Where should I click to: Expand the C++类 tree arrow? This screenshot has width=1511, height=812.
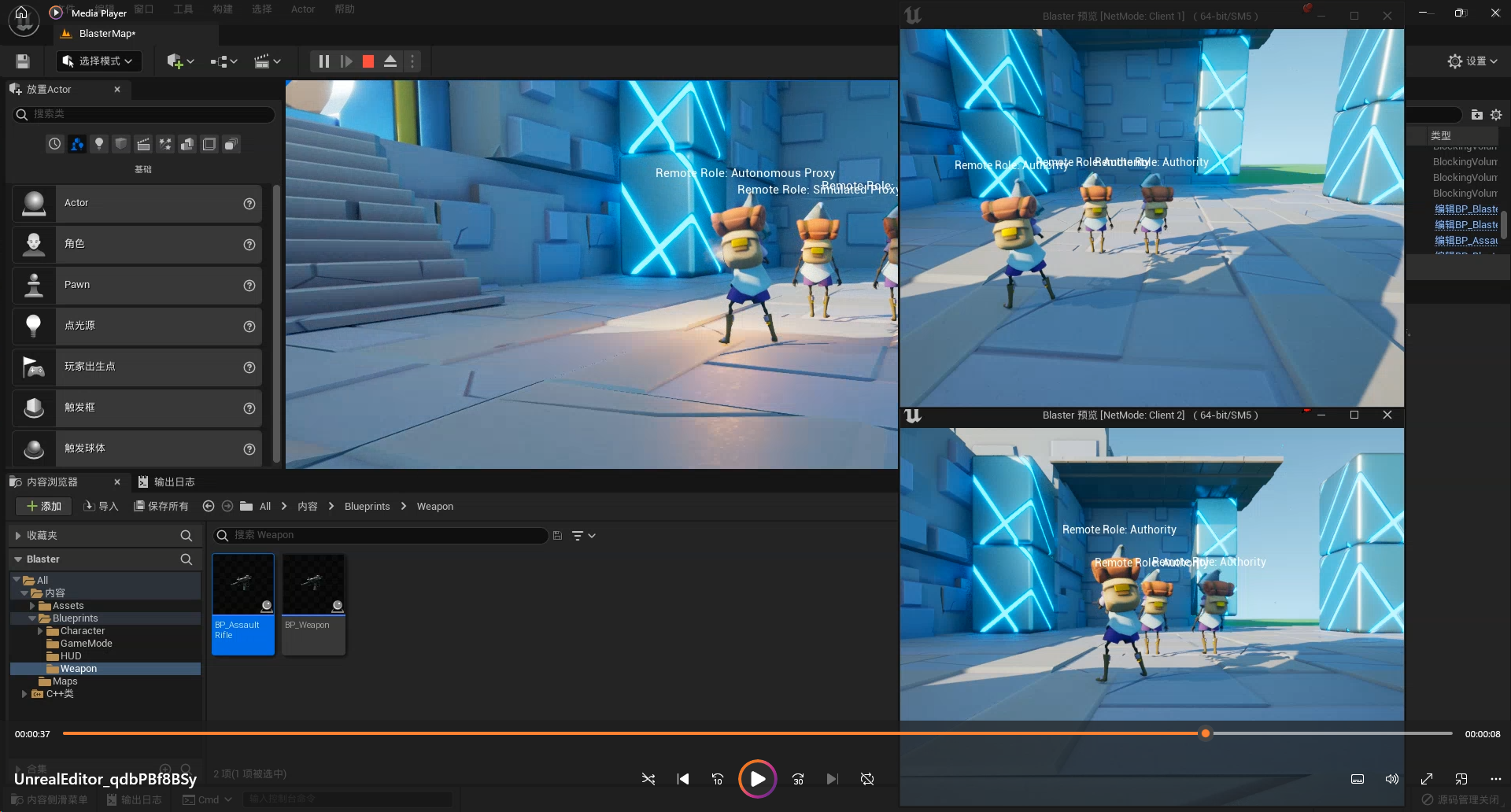(x=24, y=694)
